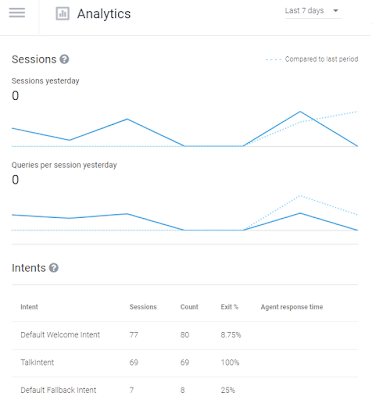Viewport: 372px width, 400px height.
Task: Click the Intents section heading
Action: [x=29, y=268]
